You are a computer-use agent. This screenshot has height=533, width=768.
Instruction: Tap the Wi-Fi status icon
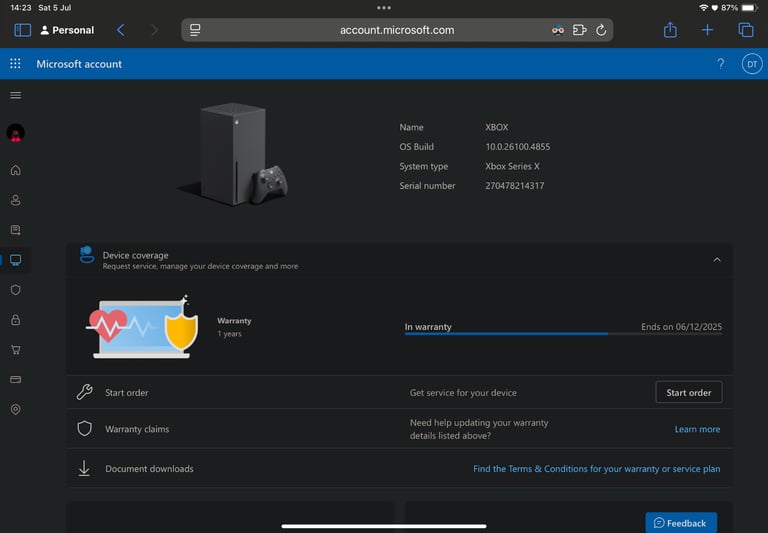[703, 8]
